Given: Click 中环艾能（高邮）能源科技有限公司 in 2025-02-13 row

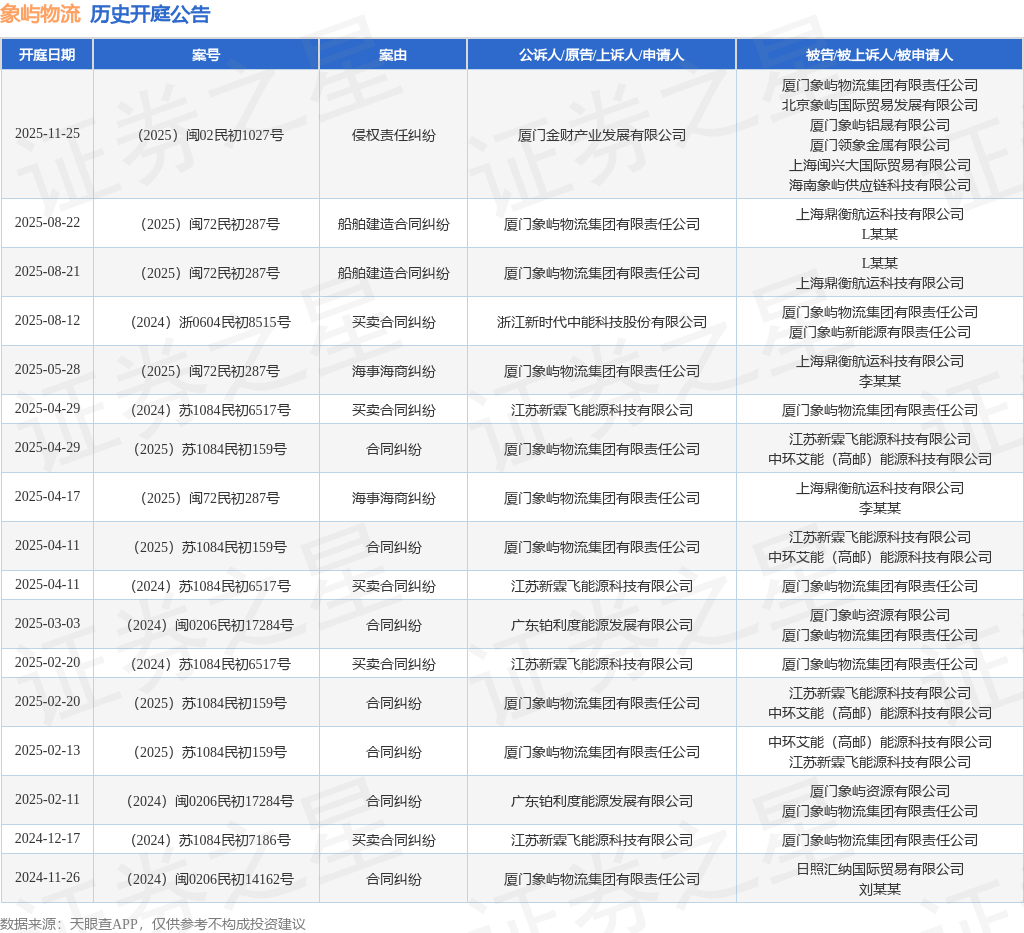Looking at the screenshot, I should [x=880, y=742].
